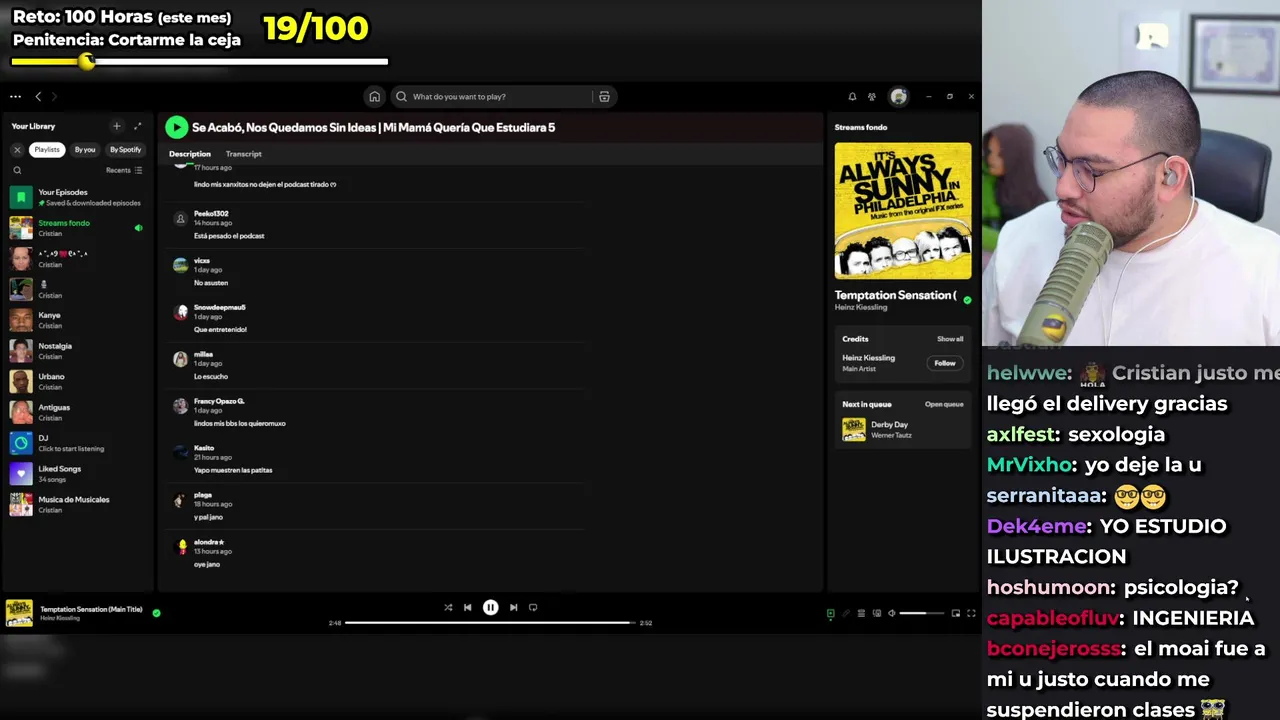This screenshot has width=1280, height=720.
Task: Open the lyrics microphone icon
Action: 846,614
